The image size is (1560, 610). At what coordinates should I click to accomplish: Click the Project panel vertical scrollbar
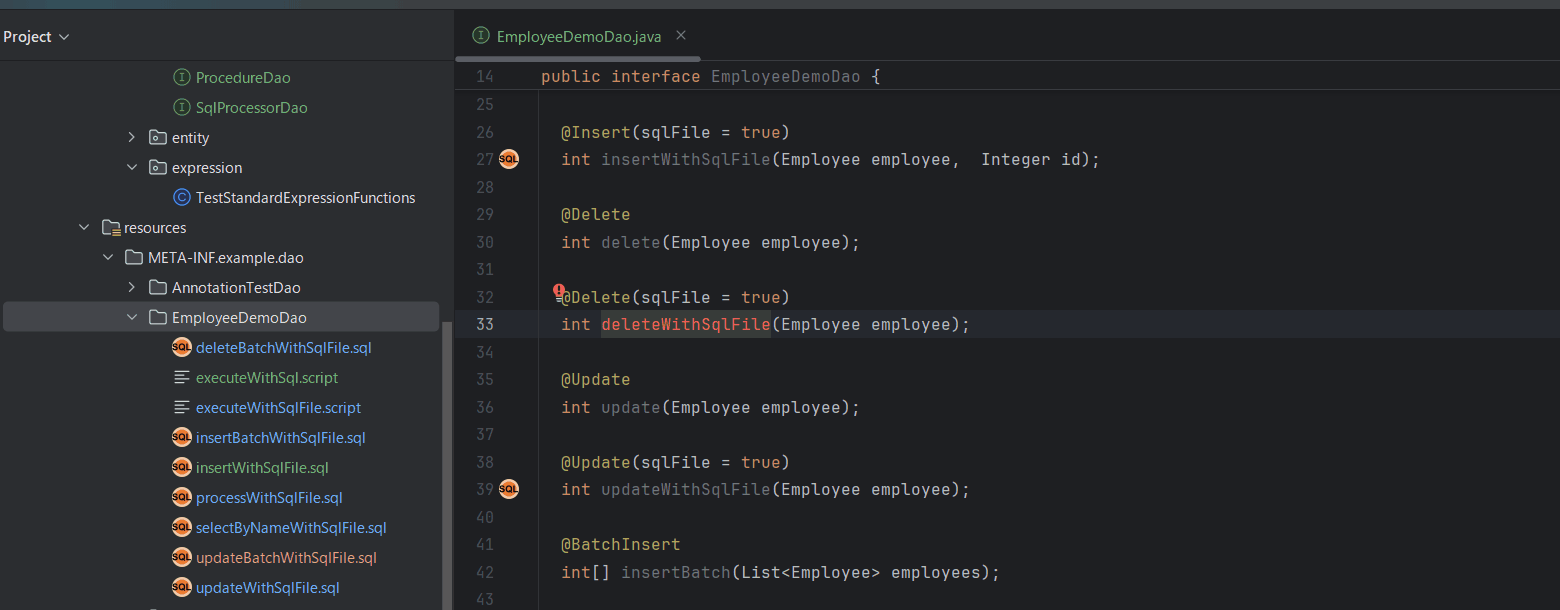(447, 465)
